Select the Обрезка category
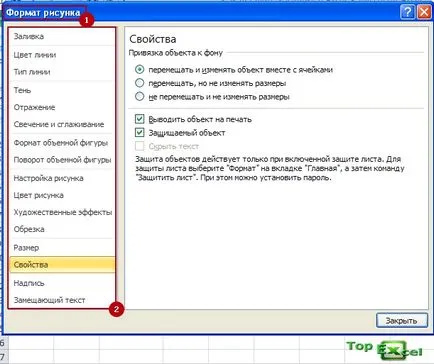Screen dimensions: 434x364 point(62,229)
